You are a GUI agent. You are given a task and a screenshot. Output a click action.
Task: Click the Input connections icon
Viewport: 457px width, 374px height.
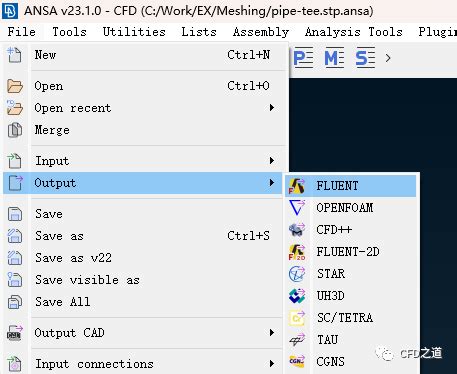15,364
